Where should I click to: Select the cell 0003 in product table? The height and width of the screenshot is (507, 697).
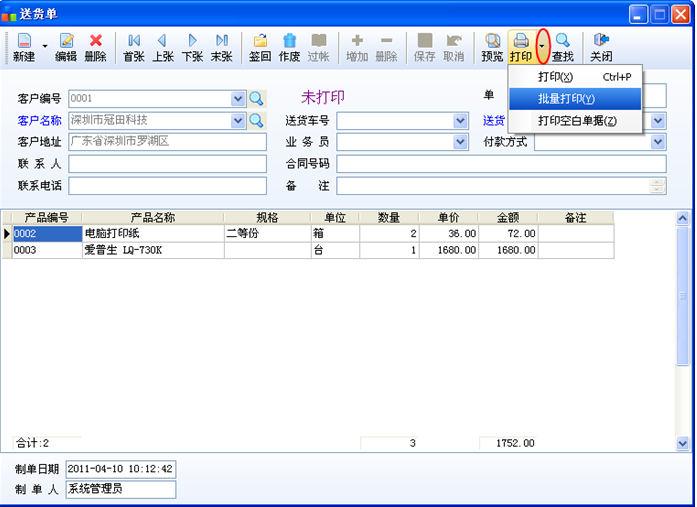pyautogui.click(x=47, y=250)
